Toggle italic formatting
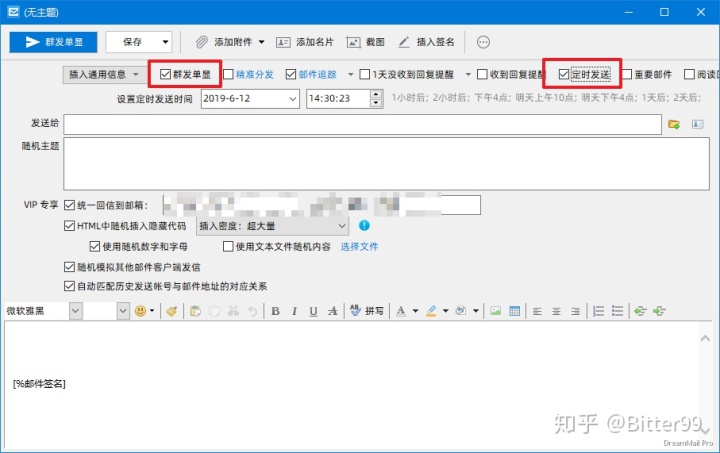Viewport: 720px width, 453px height. pos(294,311)
